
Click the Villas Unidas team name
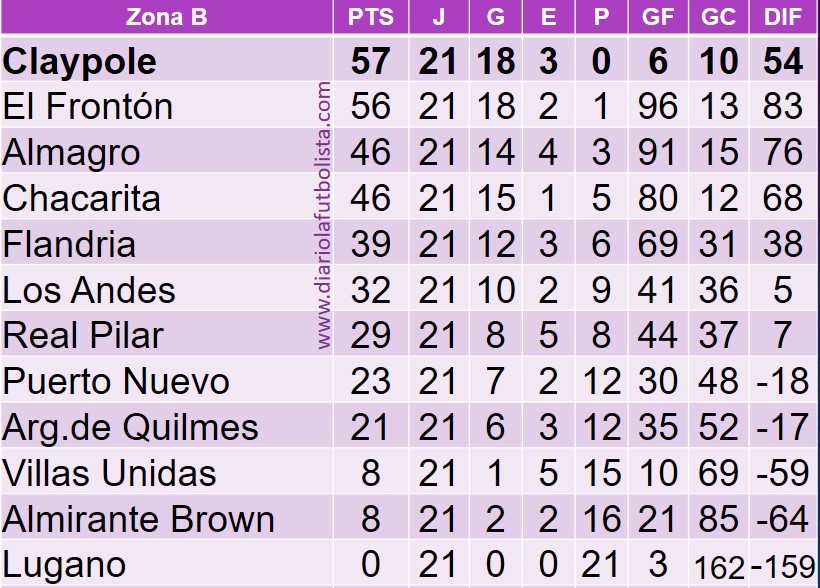pyautogui.click(x=110, y=472)
